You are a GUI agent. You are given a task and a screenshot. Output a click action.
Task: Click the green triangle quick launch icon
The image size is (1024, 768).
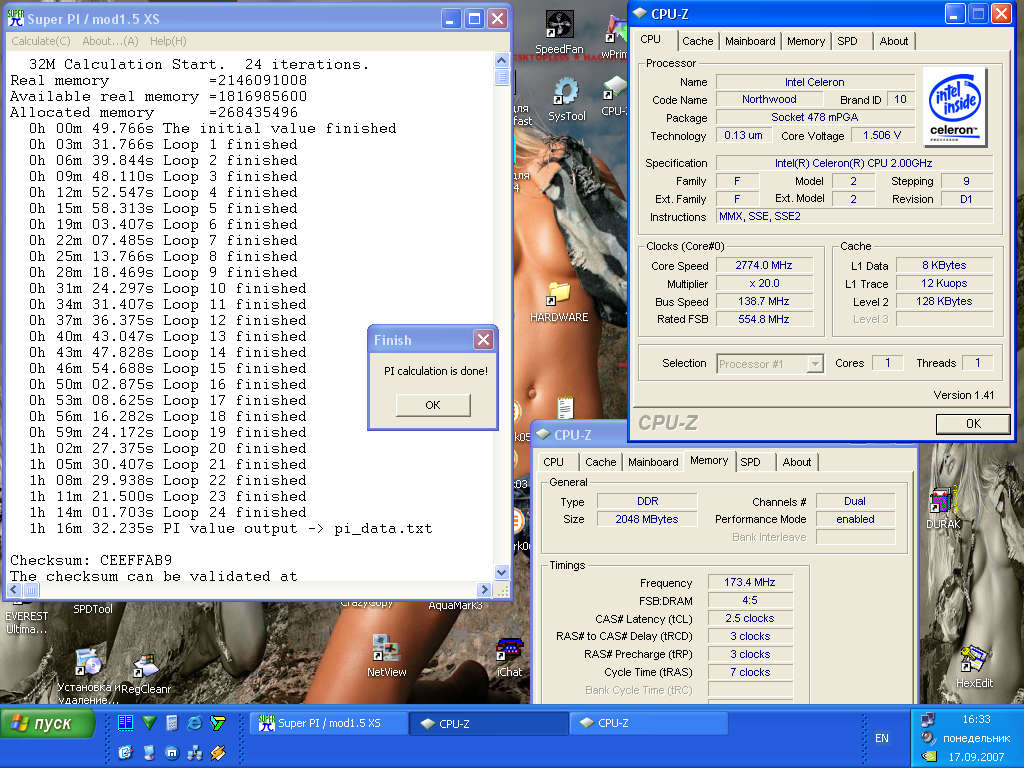(x=149, y=722)
